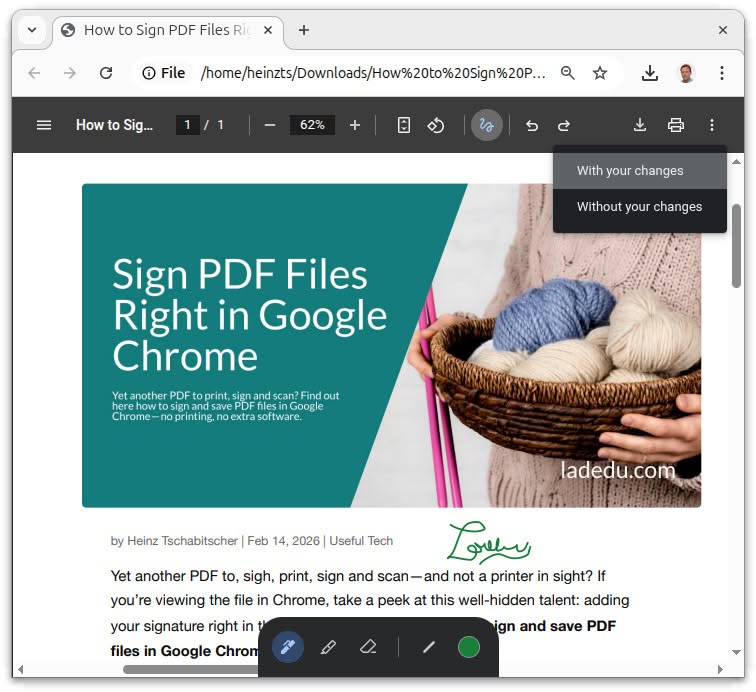Click the Sign PDF Files headline
Viewport: 756px width, 692px height.
249,315
